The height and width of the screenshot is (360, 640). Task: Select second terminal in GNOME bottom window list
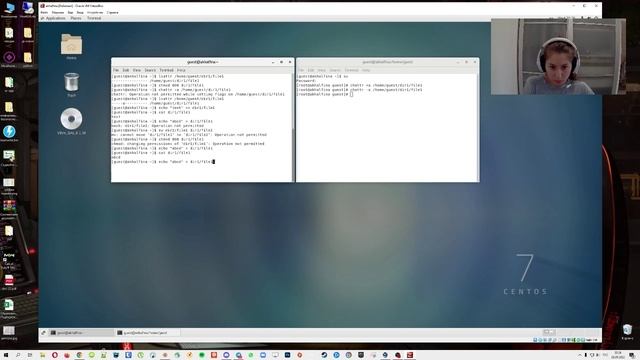(x=148, y=333)
